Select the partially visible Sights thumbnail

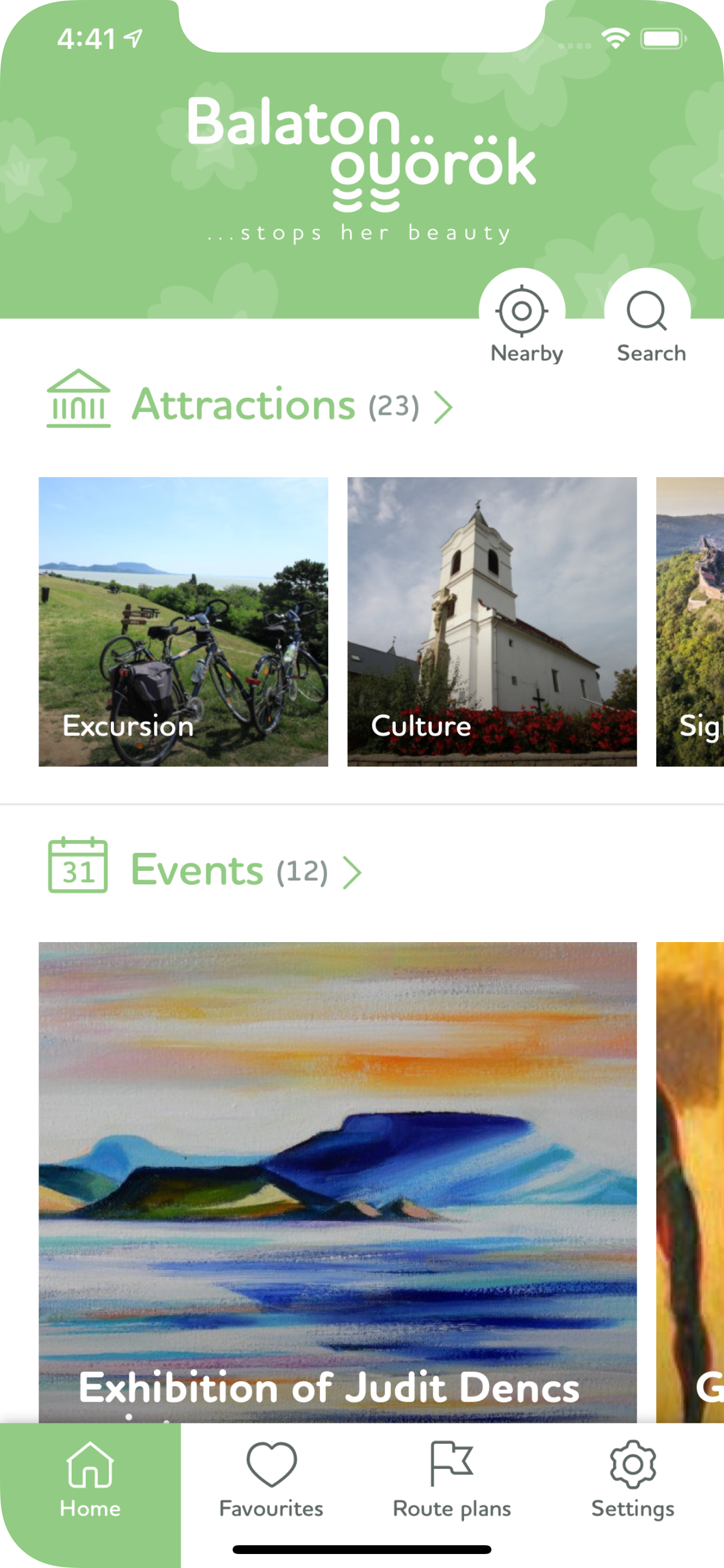690,621
